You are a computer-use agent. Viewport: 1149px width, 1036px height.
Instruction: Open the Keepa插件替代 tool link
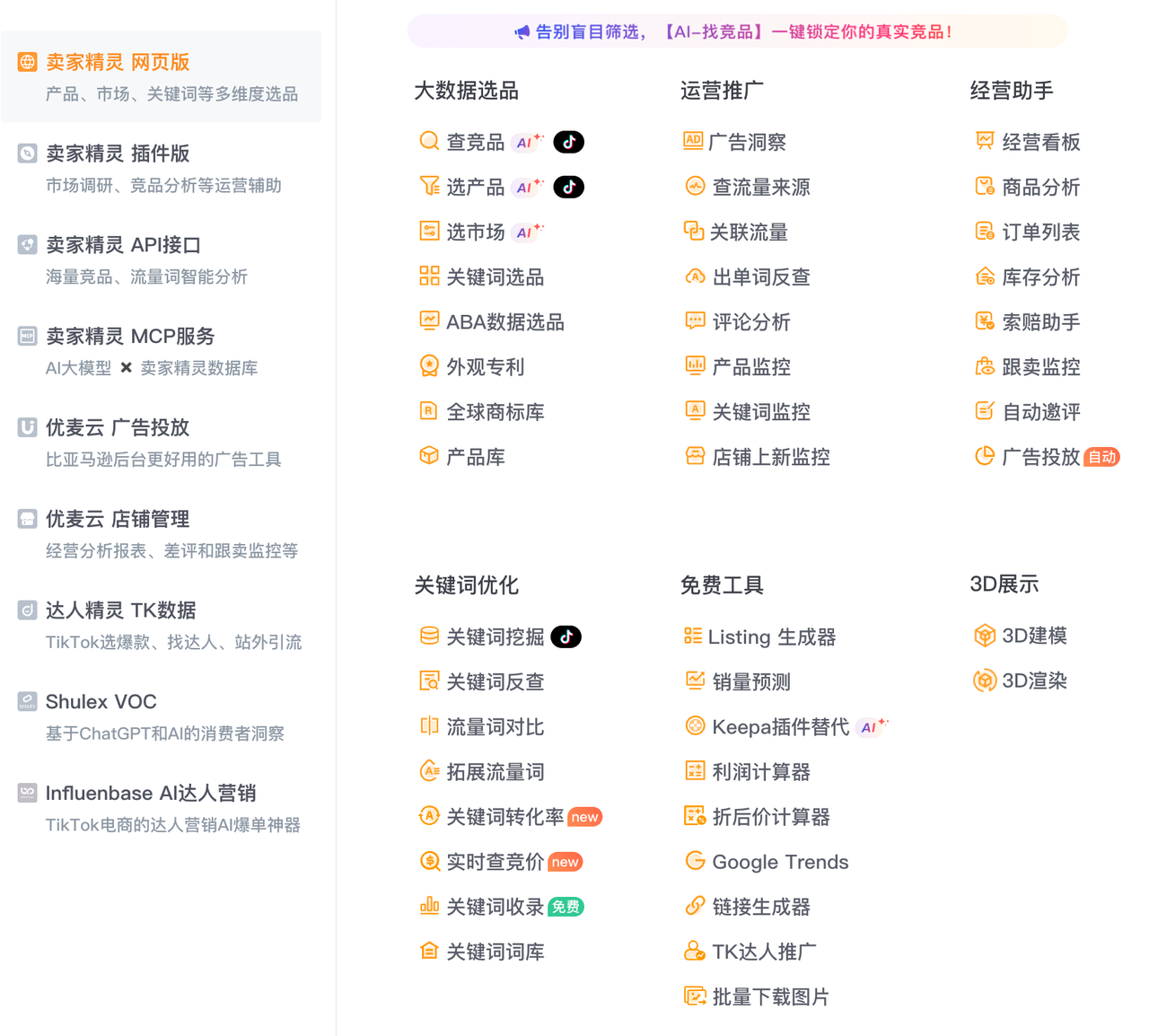click(x=780, y=726)
